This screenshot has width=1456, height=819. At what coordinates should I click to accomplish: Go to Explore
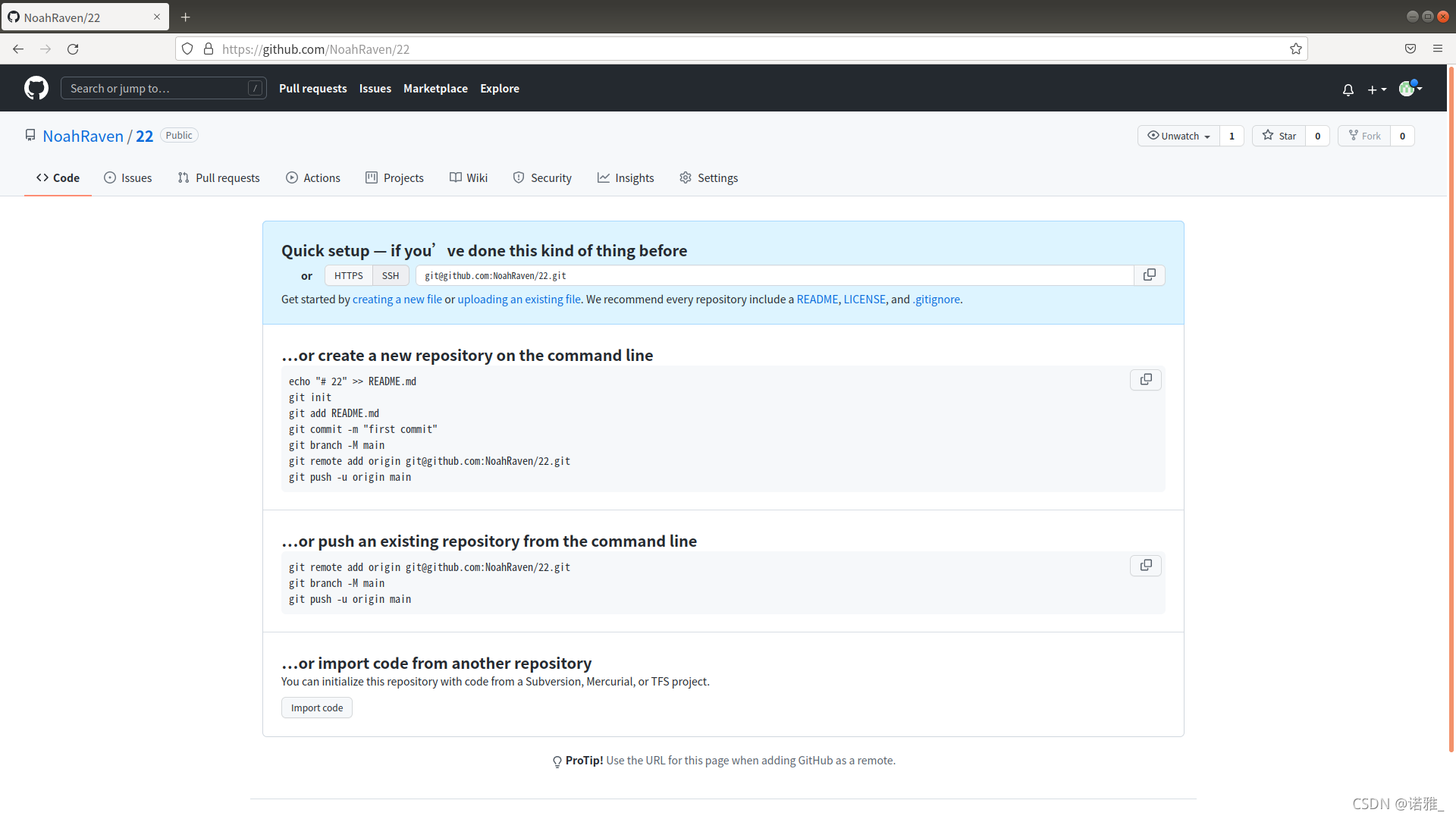point(500,89)
